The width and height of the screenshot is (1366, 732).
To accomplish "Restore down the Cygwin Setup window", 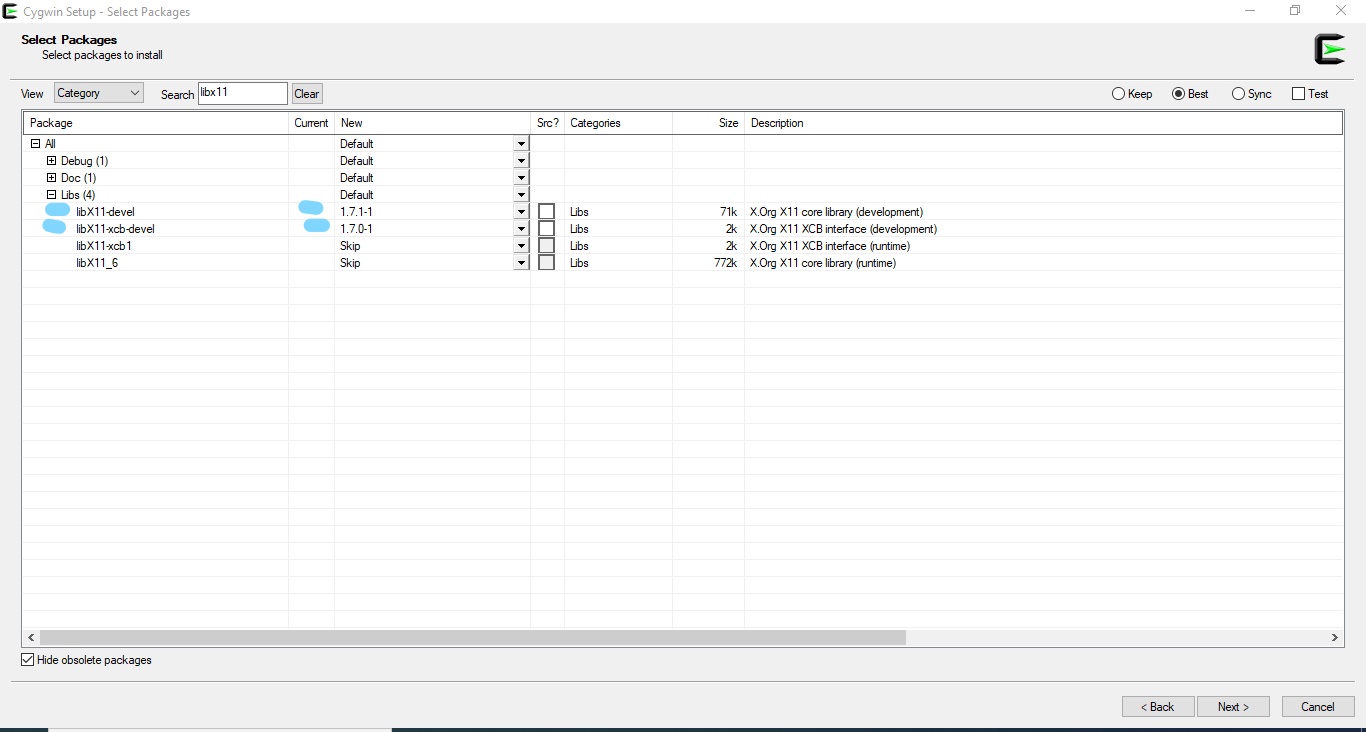I will pyautogui.click(x=1295, y=11).
